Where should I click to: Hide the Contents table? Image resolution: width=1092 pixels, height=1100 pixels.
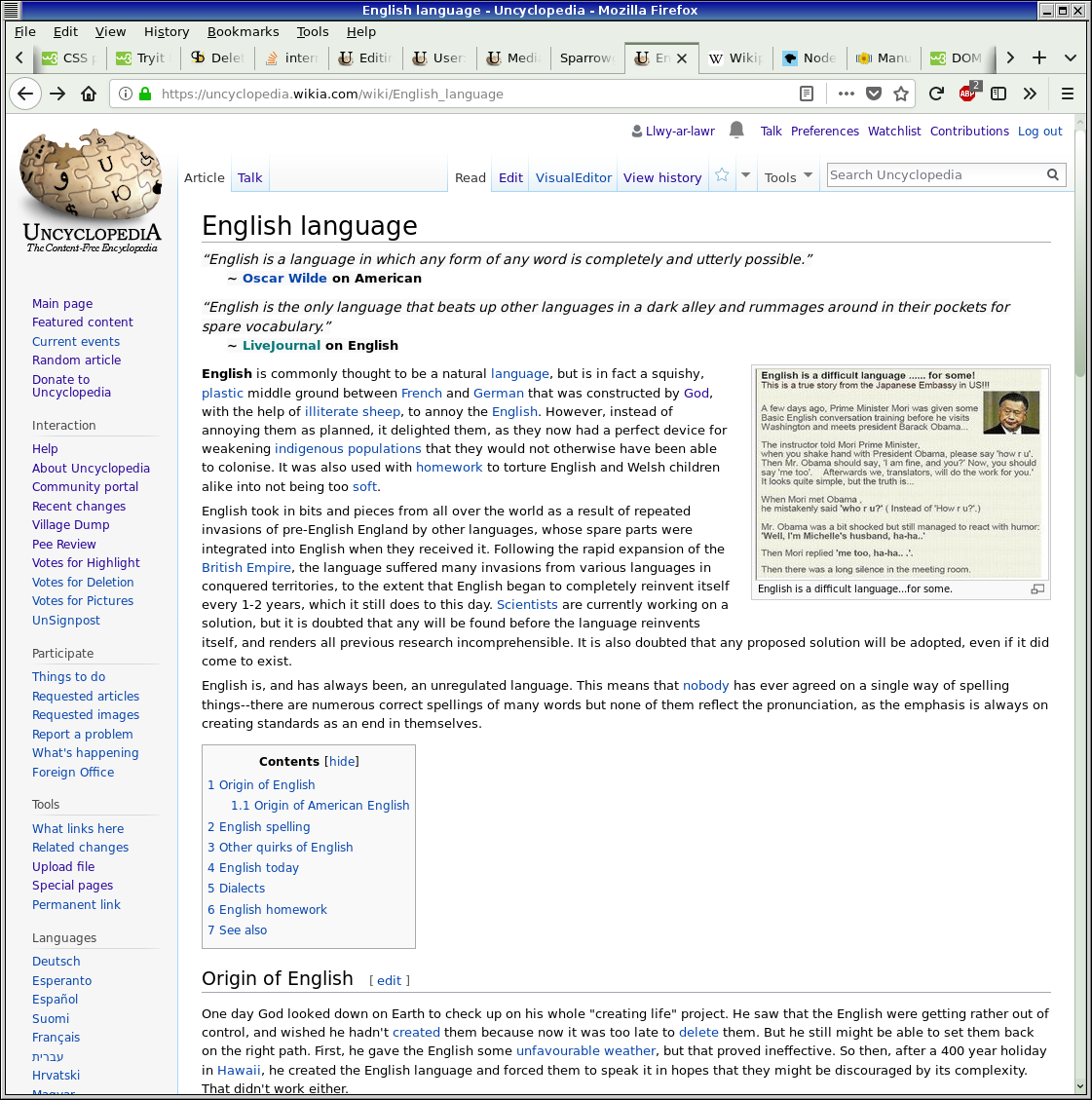pyautogui.click(x=342, y=762)
